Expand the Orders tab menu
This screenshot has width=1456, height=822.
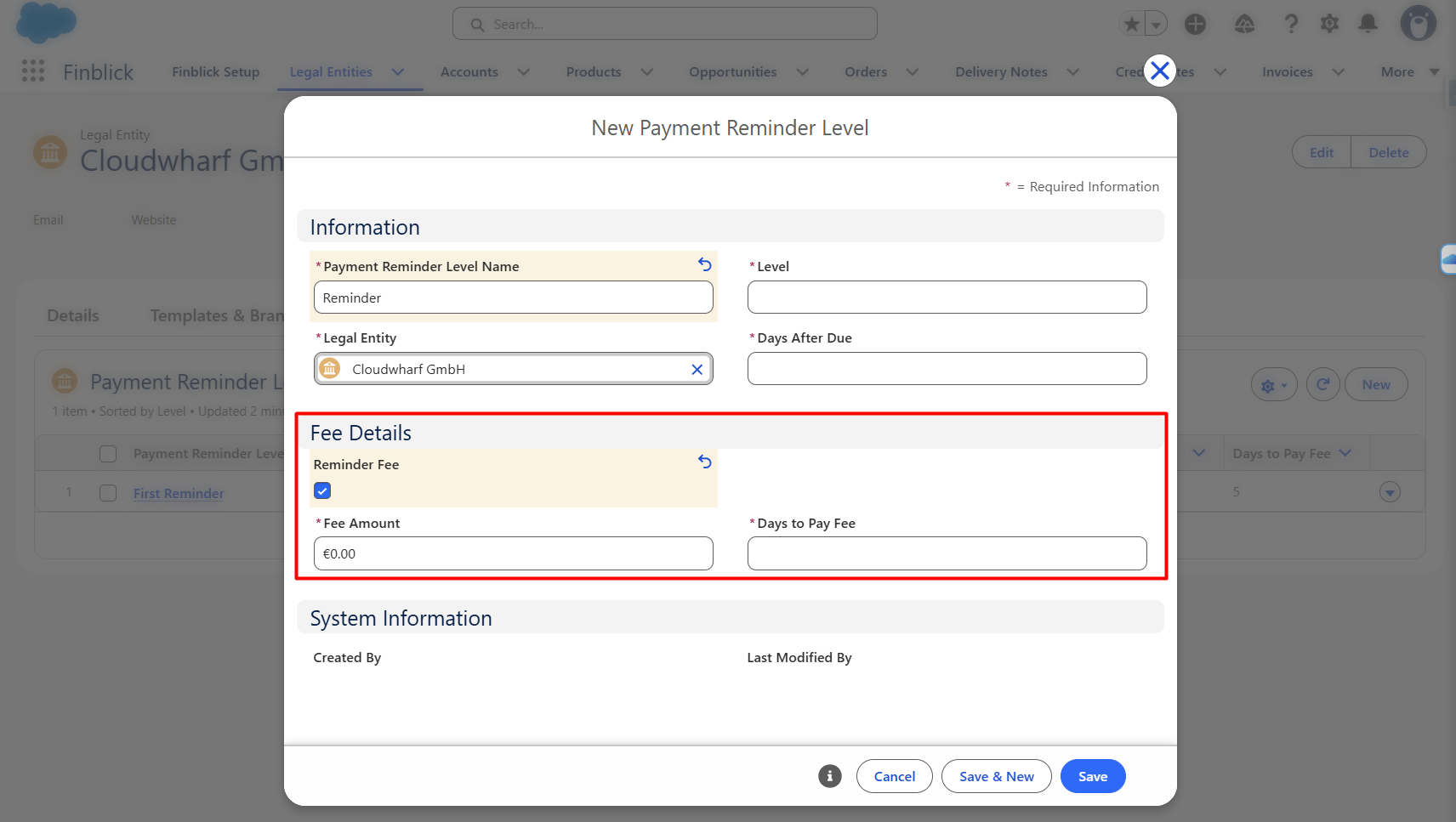(x=912, y=72)
